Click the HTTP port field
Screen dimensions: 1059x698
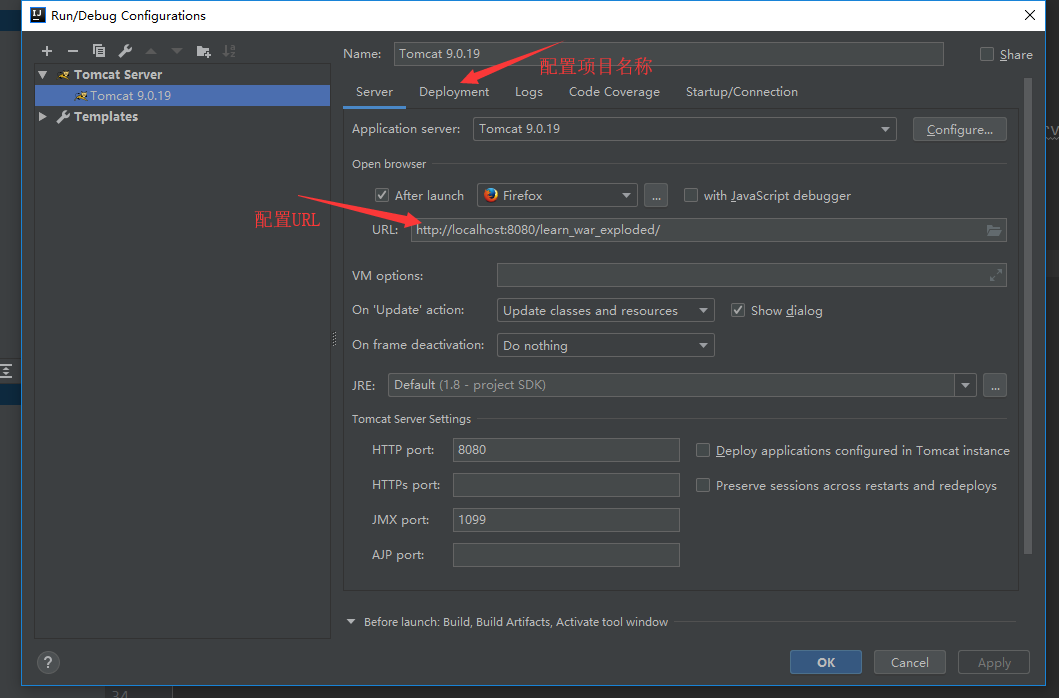(566, 450)
